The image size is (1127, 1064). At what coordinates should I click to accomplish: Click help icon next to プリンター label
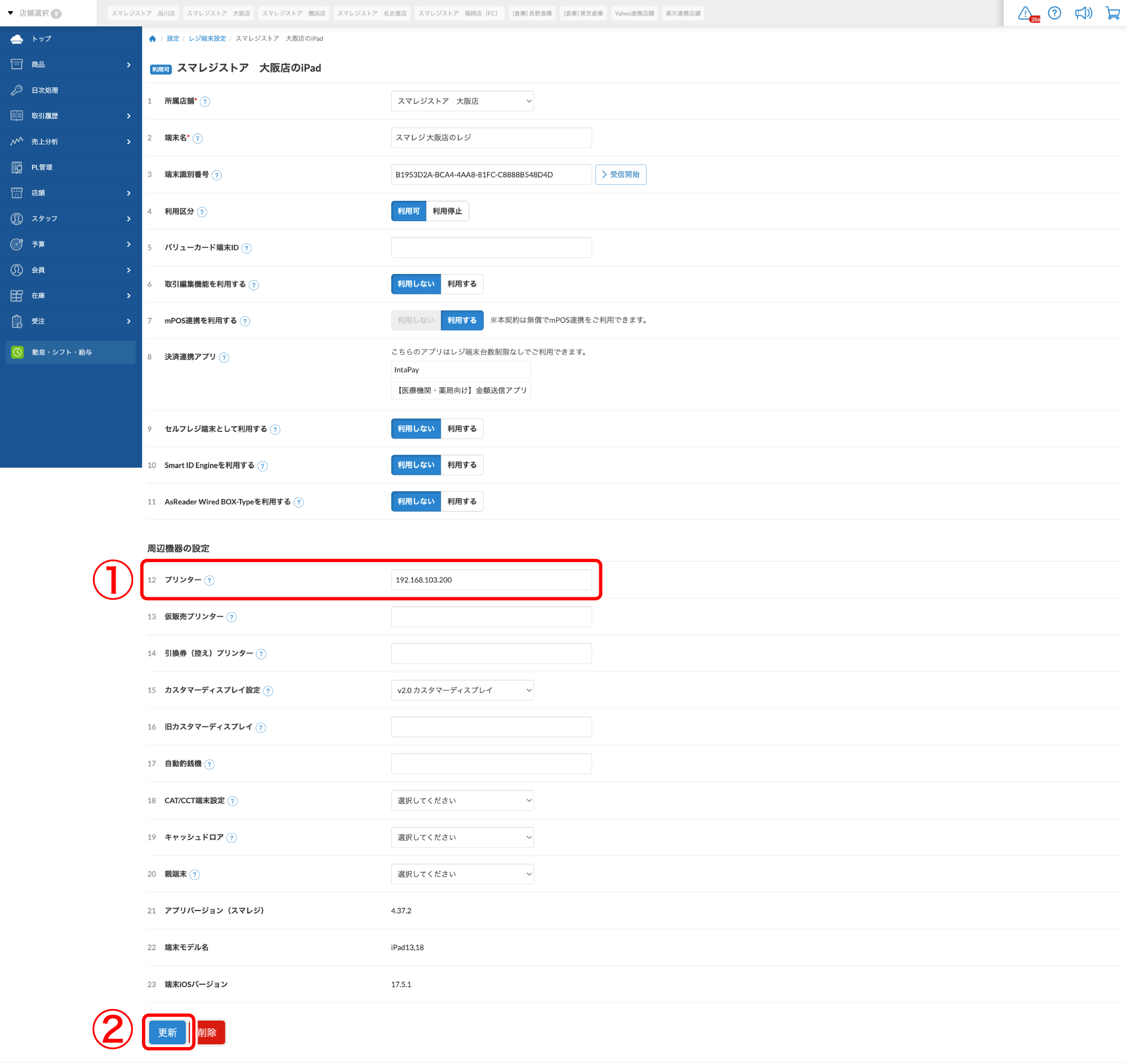(209, 580)
